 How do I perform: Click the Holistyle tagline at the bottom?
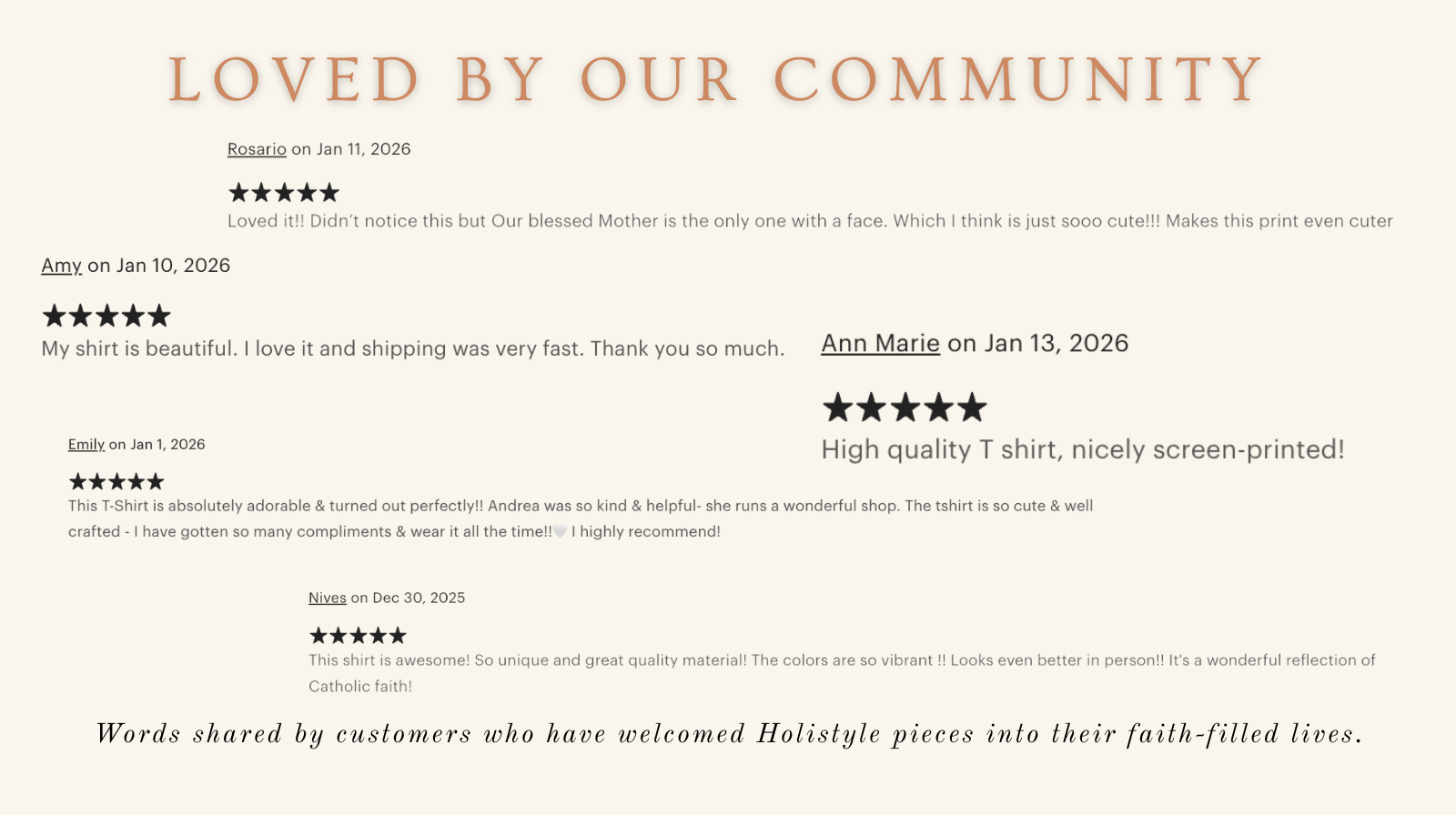pyautogui.click(x=728, y=734)
